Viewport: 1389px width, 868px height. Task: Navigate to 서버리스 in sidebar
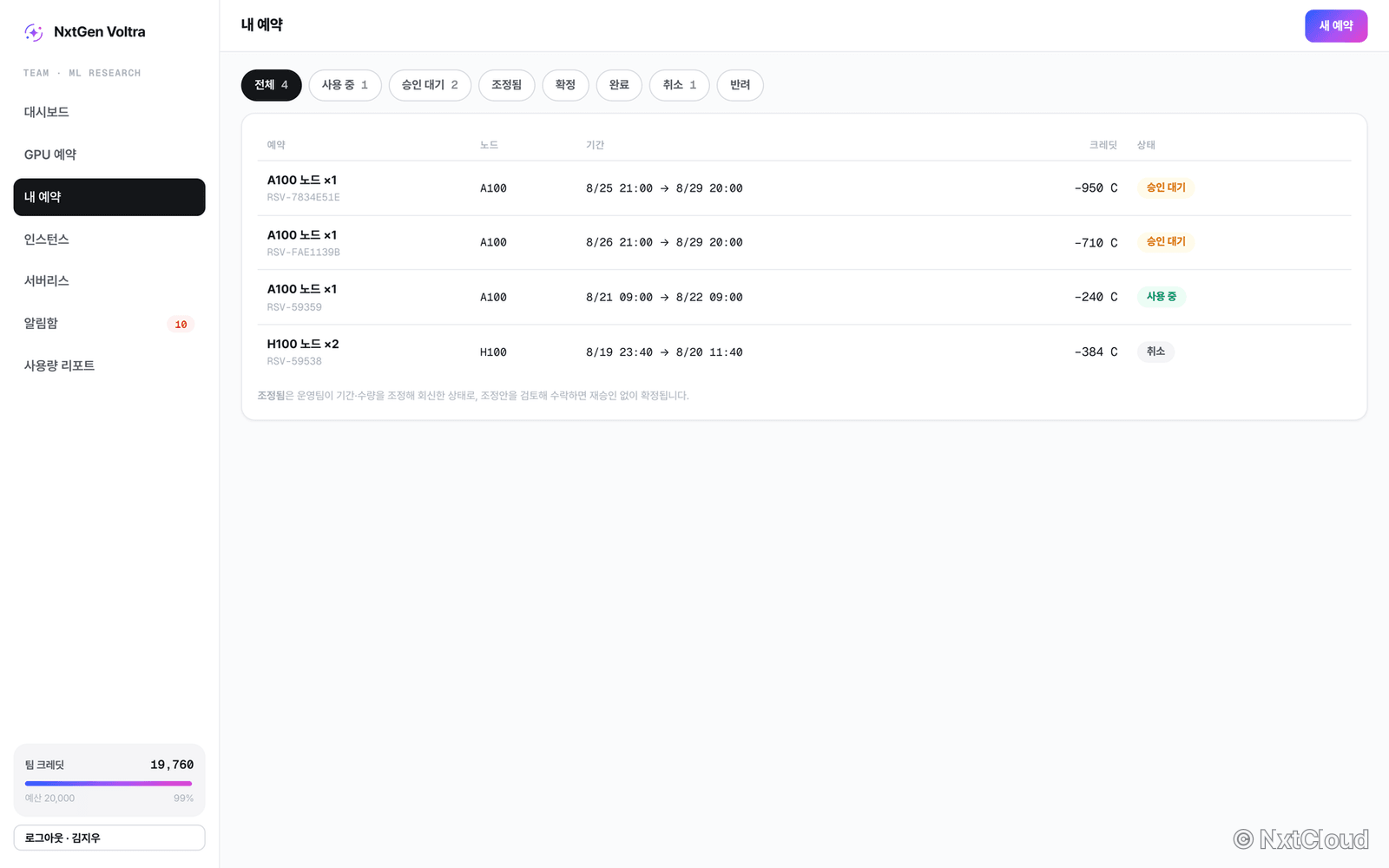point(109,281)
